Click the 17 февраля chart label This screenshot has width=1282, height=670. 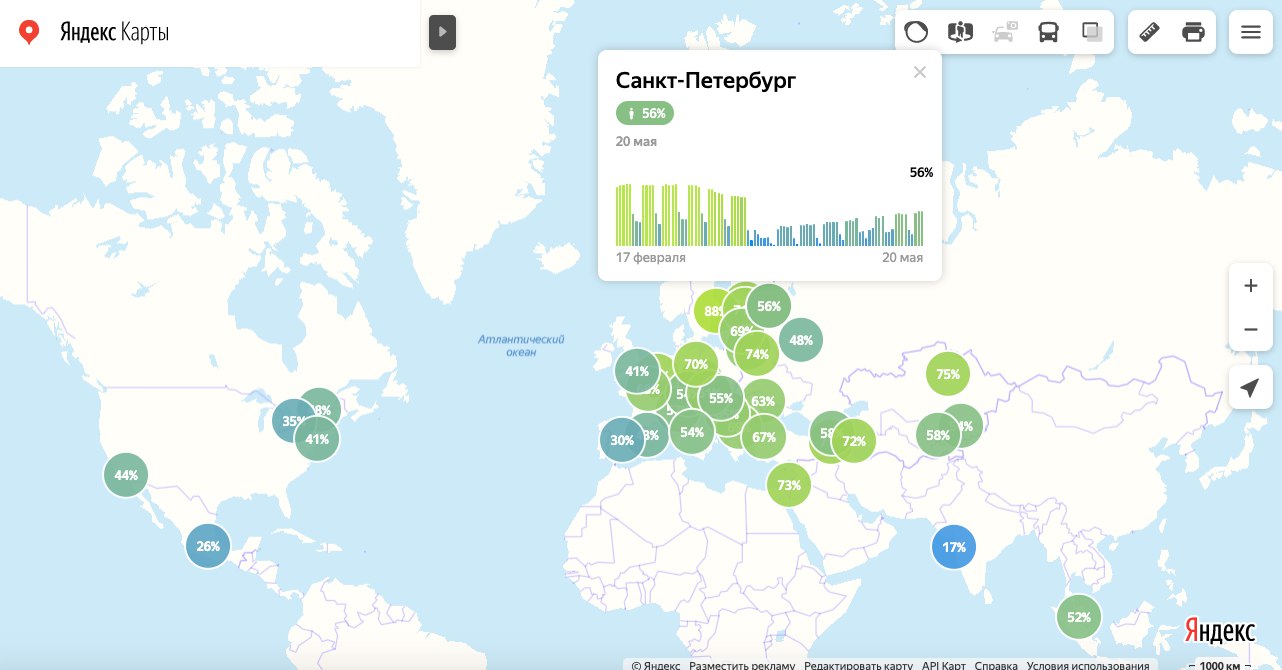(651, 258)
